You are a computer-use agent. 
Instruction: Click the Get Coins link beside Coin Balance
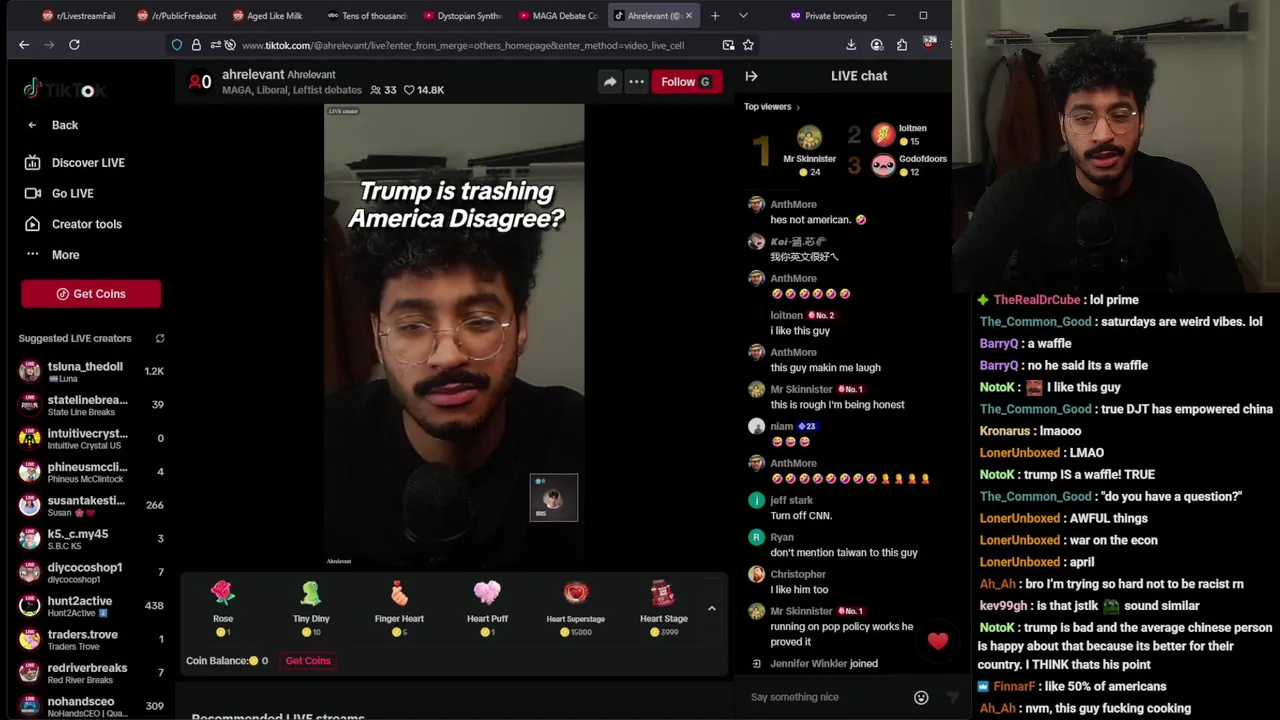(x=308, y=661)
